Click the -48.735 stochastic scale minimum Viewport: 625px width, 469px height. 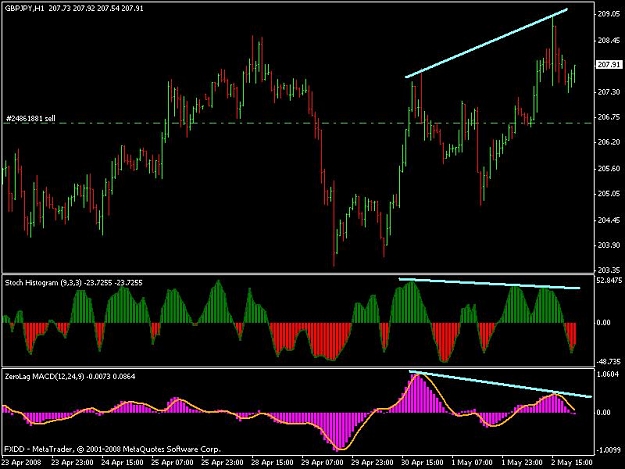click(x=609, y=361)
